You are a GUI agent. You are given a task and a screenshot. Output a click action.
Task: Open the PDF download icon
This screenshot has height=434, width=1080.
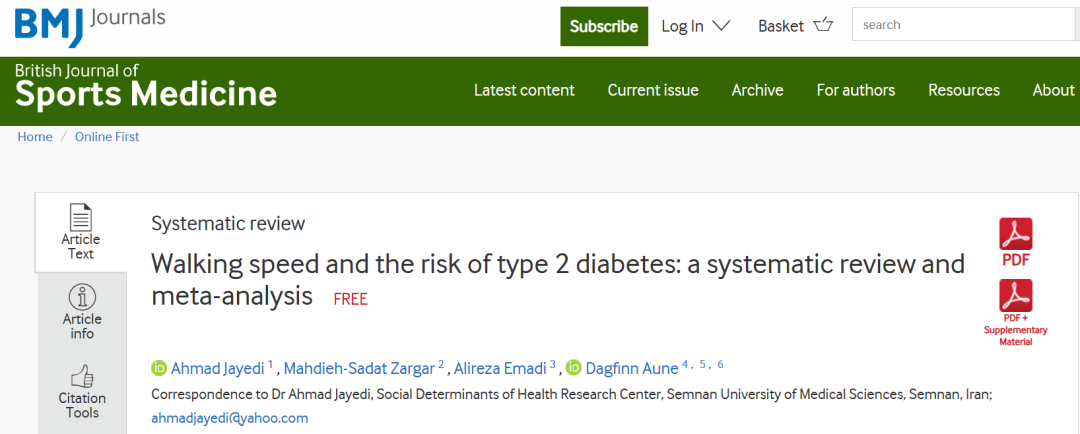point(1016,234)
